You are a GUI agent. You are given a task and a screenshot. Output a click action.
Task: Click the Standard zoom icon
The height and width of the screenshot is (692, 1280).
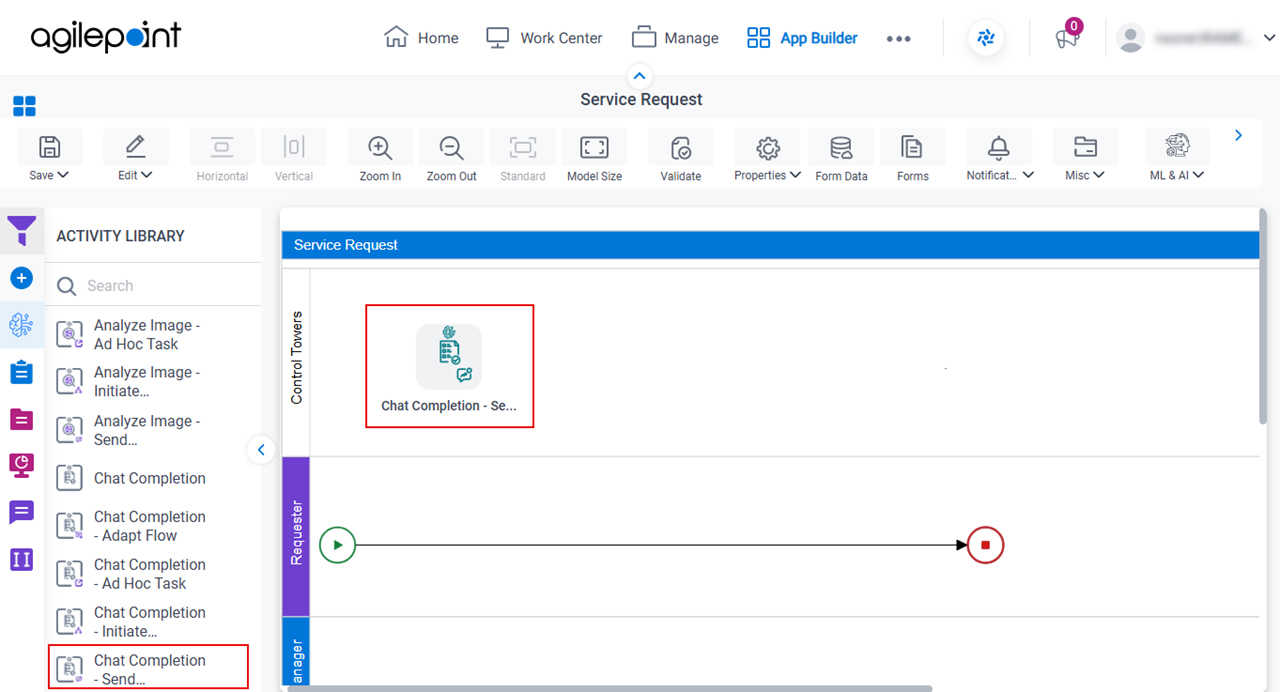click(x=523, y=147)
